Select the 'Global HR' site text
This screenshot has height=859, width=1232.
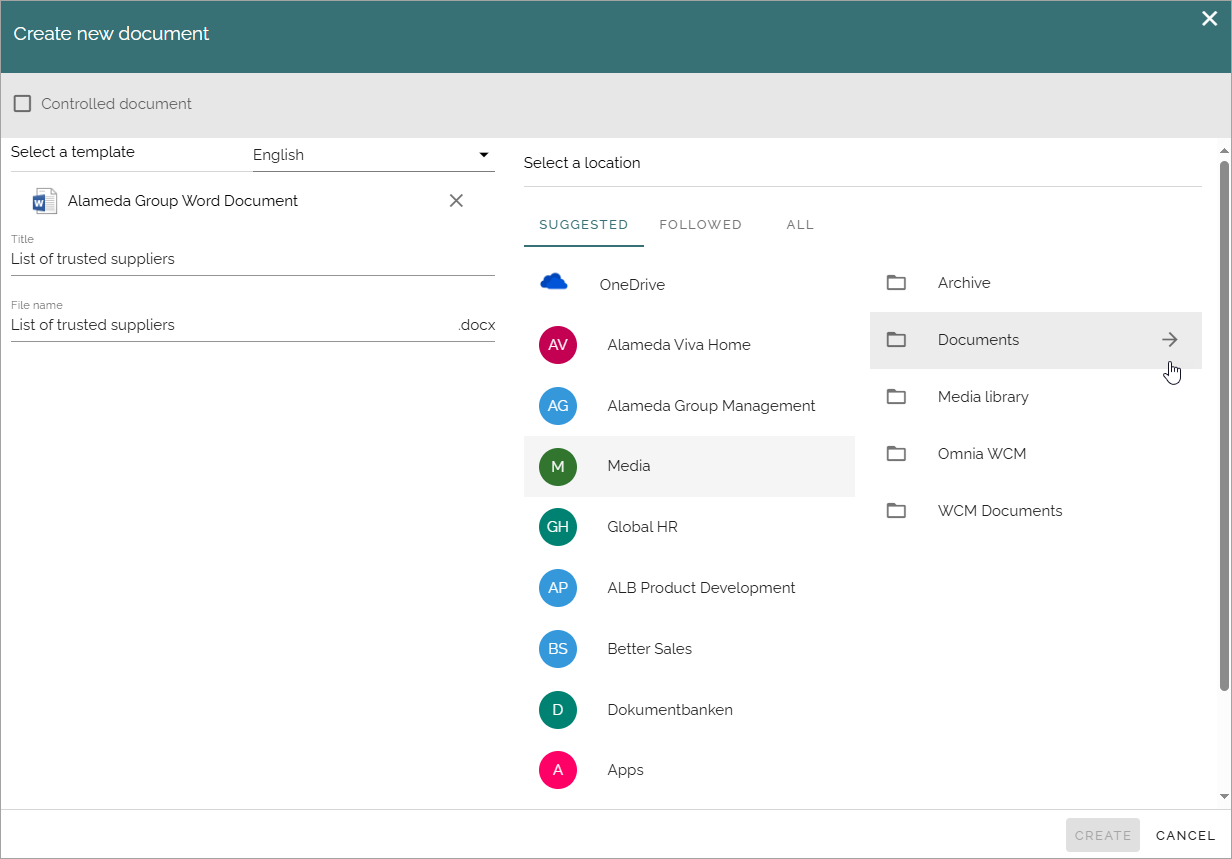pos(643,527)
